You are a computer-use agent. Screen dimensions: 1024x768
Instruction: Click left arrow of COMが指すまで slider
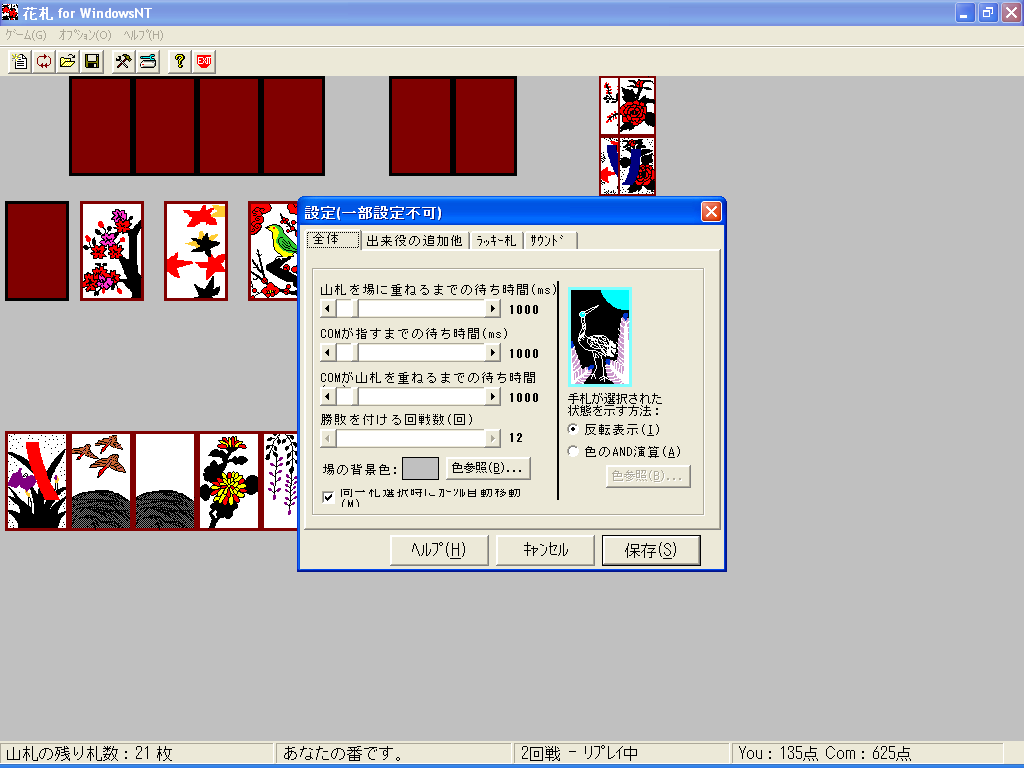coord(328,353)
